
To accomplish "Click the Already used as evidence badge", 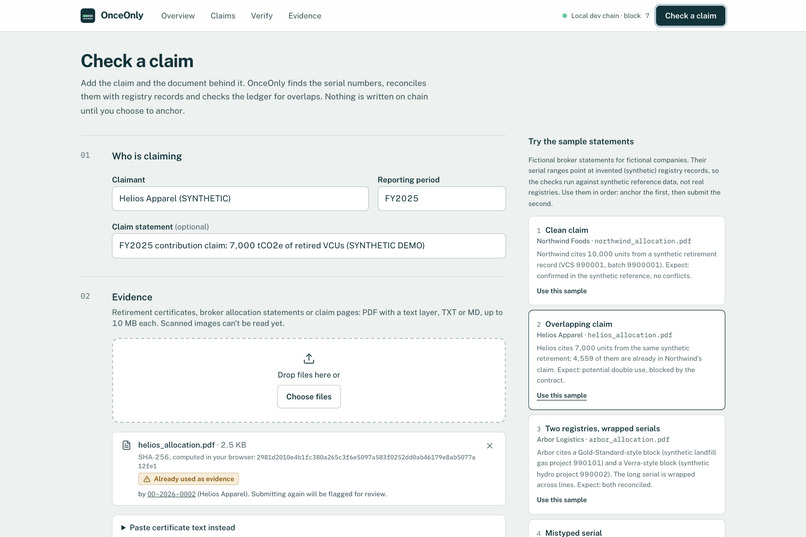I will (x=188, y=479).
